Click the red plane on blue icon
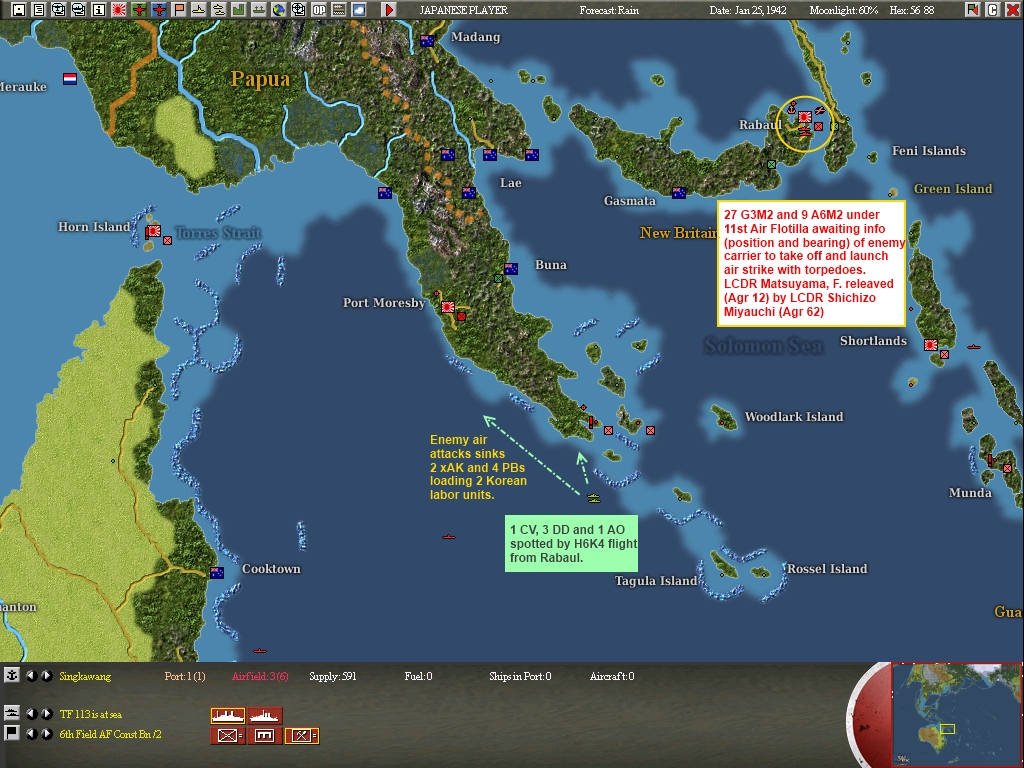The width and height of the screenshot is (1024, 768). [159, 10]
